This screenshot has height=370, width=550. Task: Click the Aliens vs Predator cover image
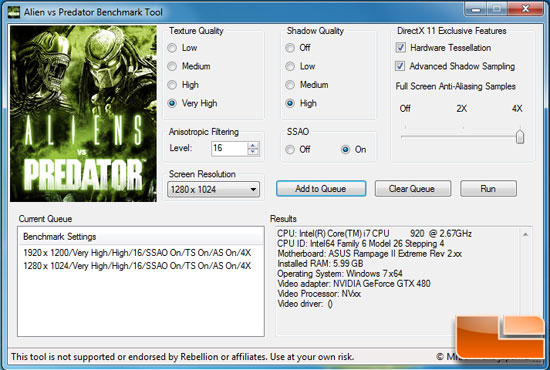pos(83,114)
